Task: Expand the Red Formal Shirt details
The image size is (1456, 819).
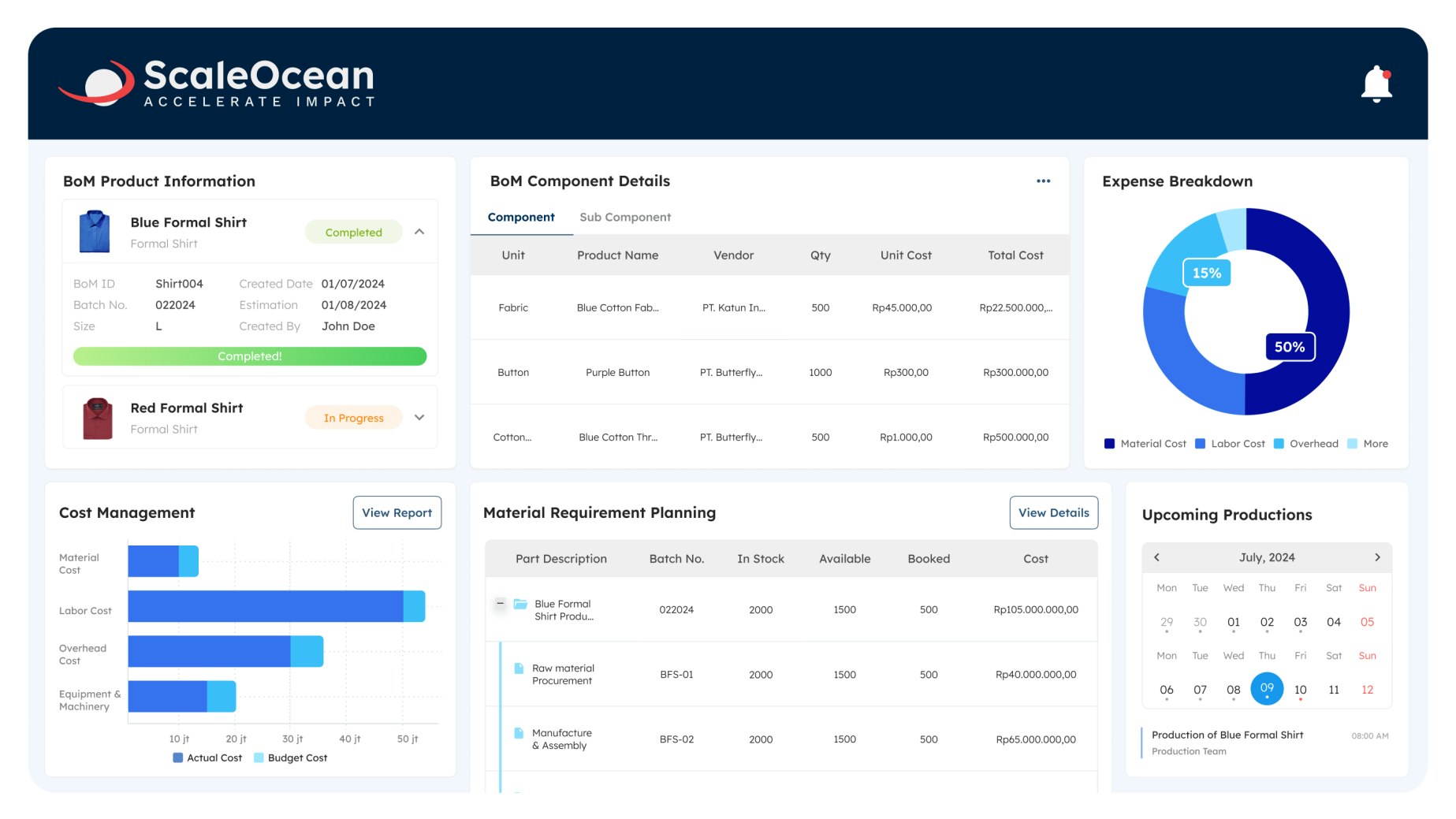Action: tap(420, 417)
